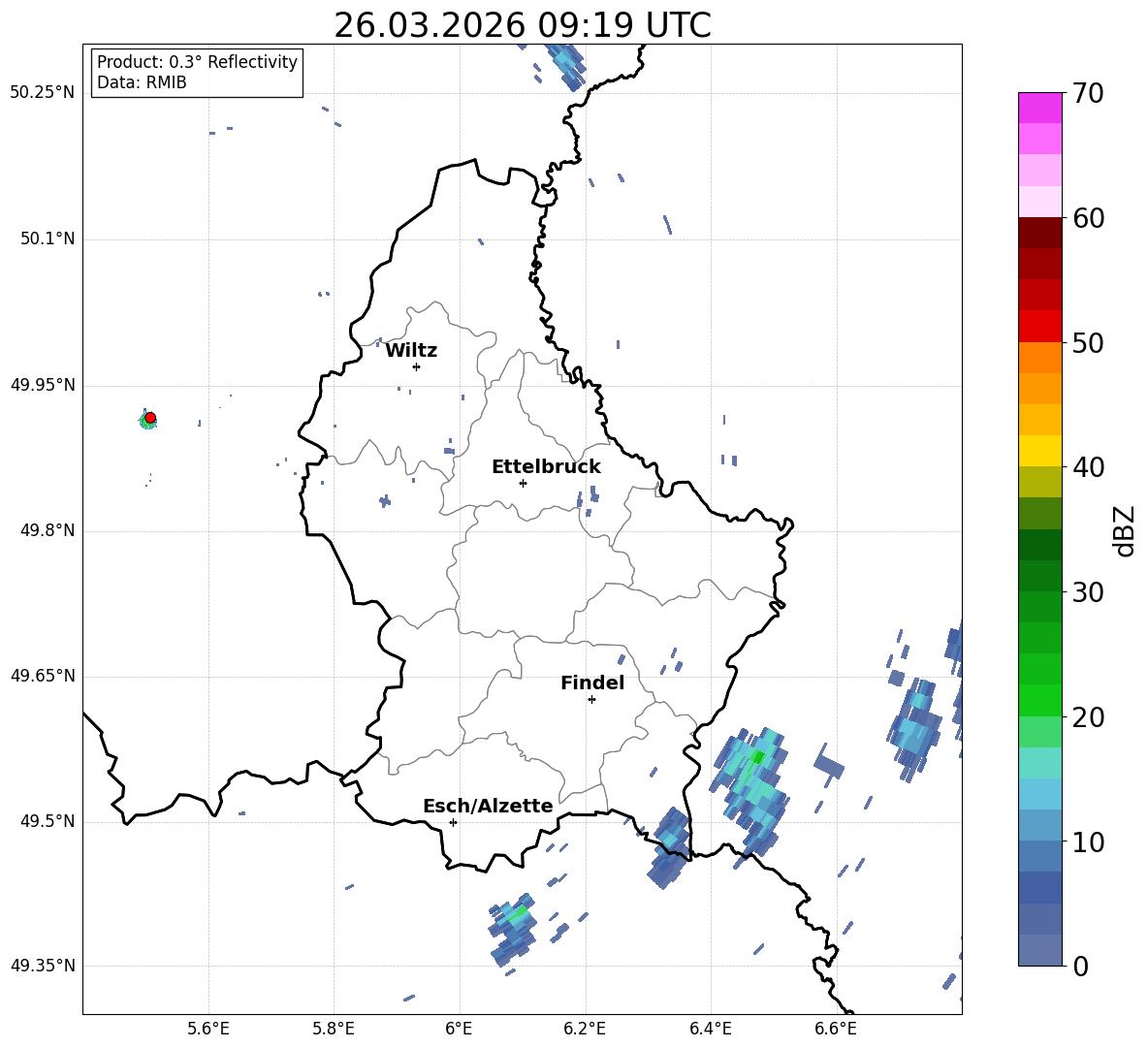Click the "Product: 0.3° Reflectivity" text
Screen dimensions: 1148x1048
tap(197, 61)
